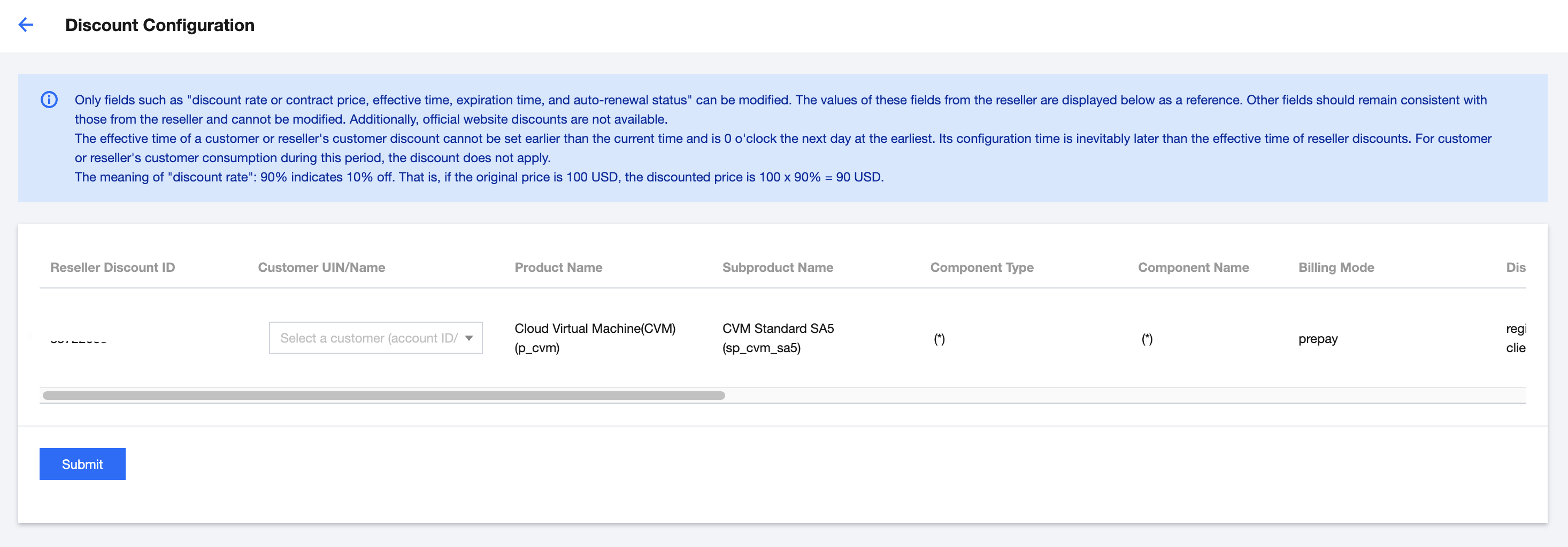Screen dimensions: 1568x547
Task: Click the info icon in the notice banner
Action: click(x=49, y=100)
